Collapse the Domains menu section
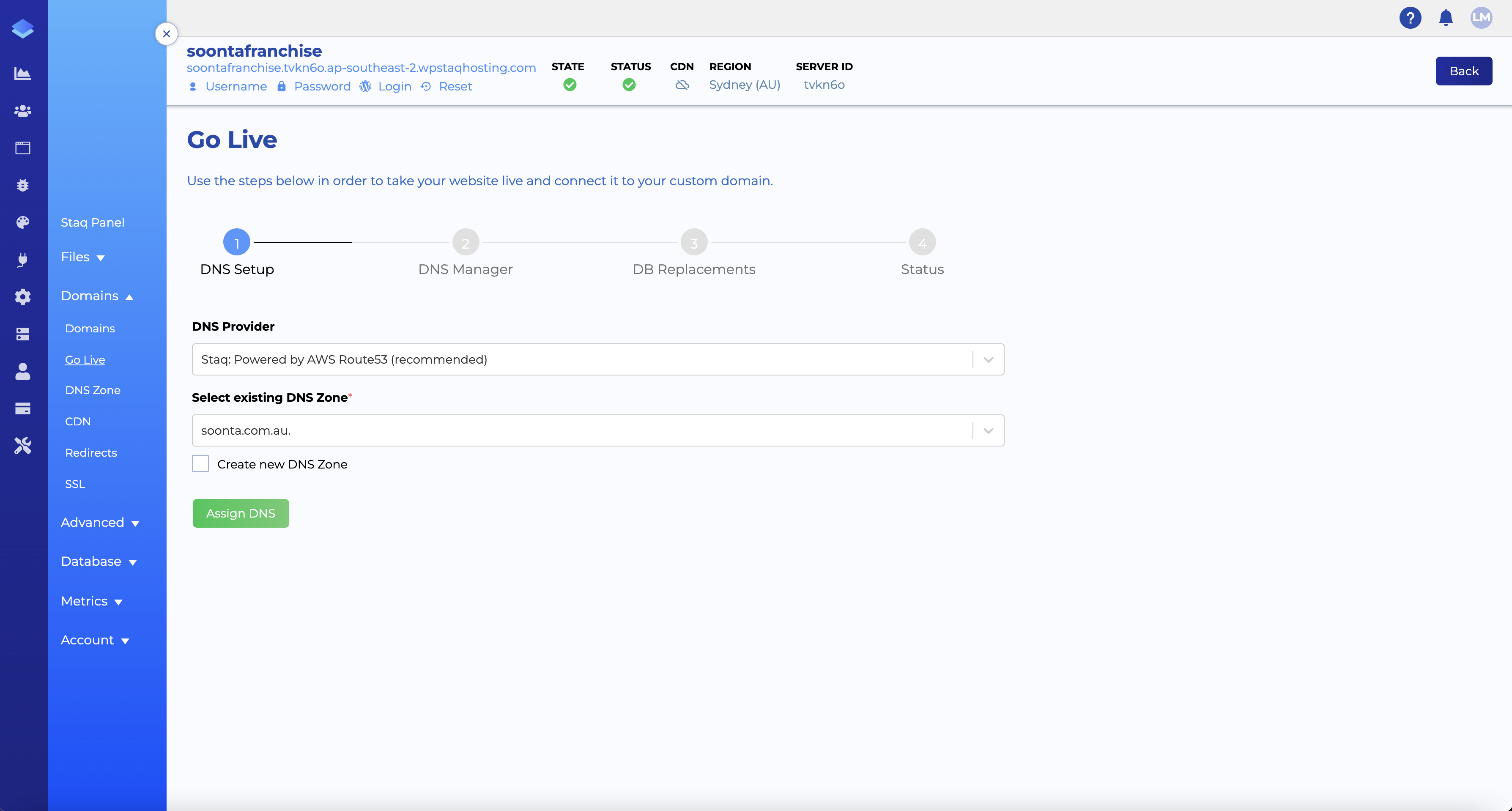This screenshot has height=811, width=1512. pyautogui.click(x=97, y=296)
